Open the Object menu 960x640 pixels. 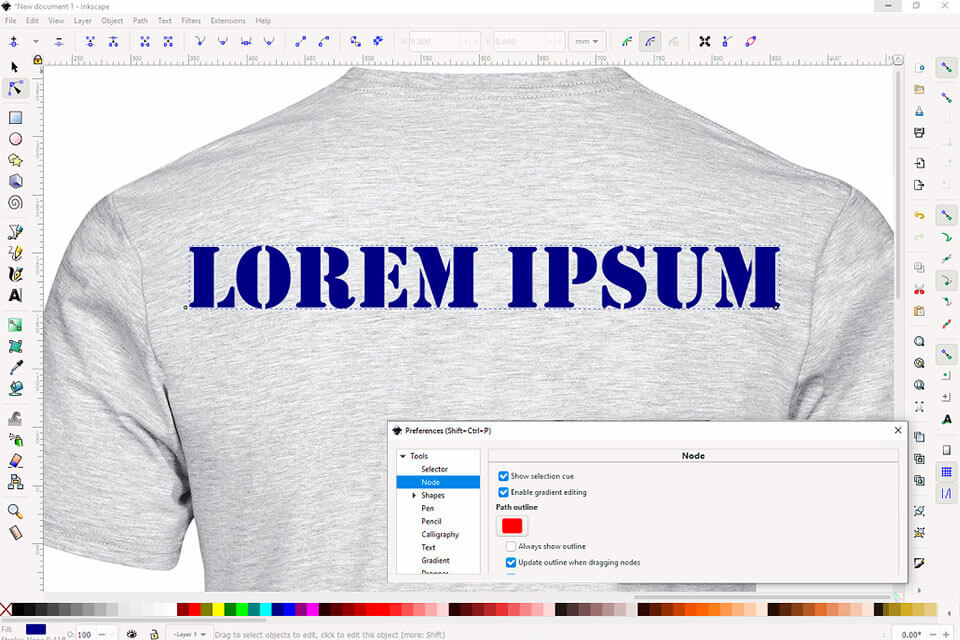pos(112,20)
